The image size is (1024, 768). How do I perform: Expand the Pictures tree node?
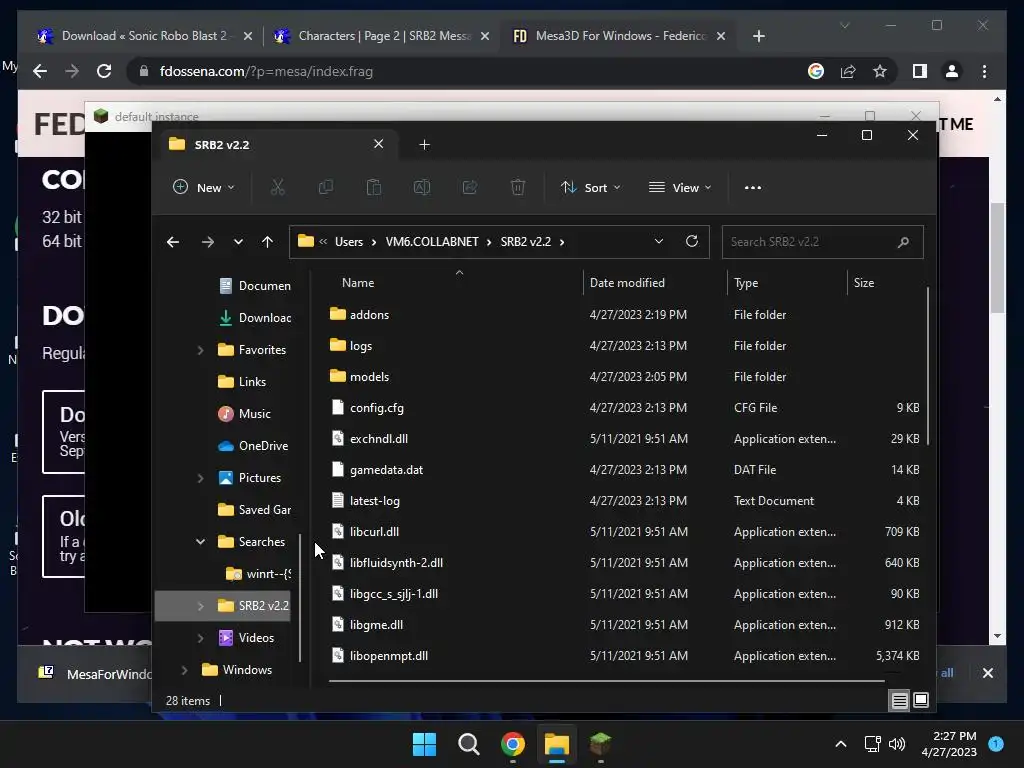(x=200, y=478)
